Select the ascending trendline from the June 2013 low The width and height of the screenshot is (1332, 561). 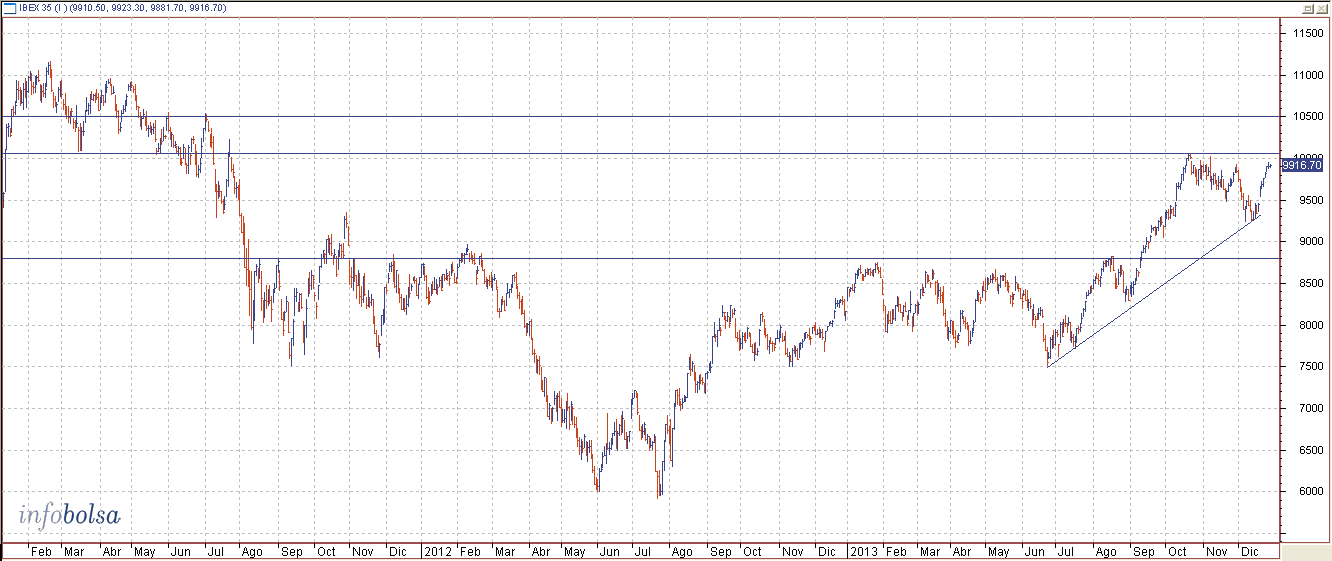(1154, 292)
